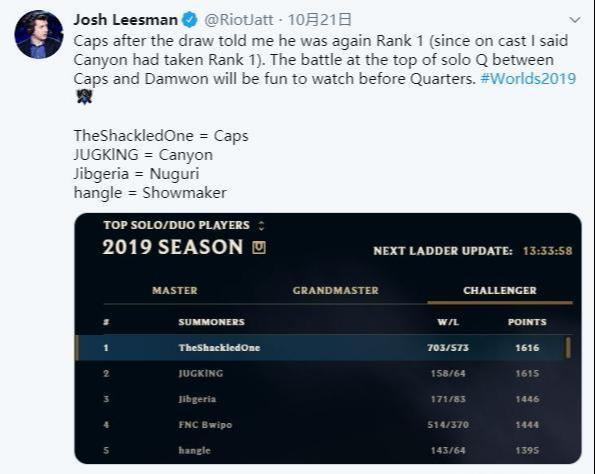This screenshot has width=595, height=474.
Task: Sort by the W/L column header
Action: pyautogui.click(x=448, y=322)
